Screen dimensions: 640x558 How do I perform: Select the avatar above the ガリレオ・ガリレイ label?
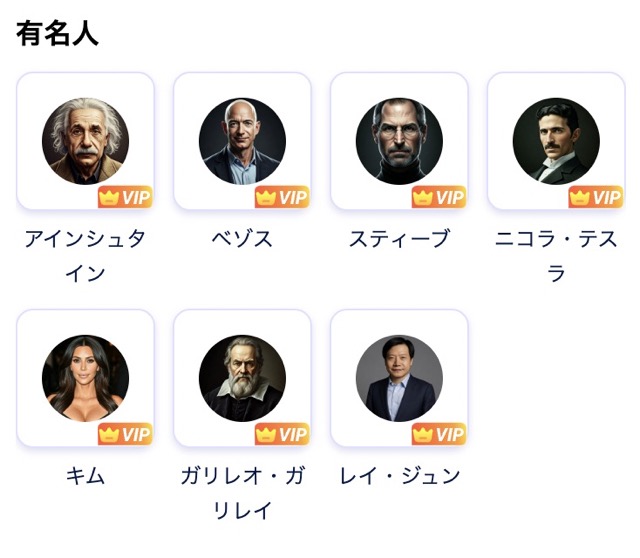242,378
